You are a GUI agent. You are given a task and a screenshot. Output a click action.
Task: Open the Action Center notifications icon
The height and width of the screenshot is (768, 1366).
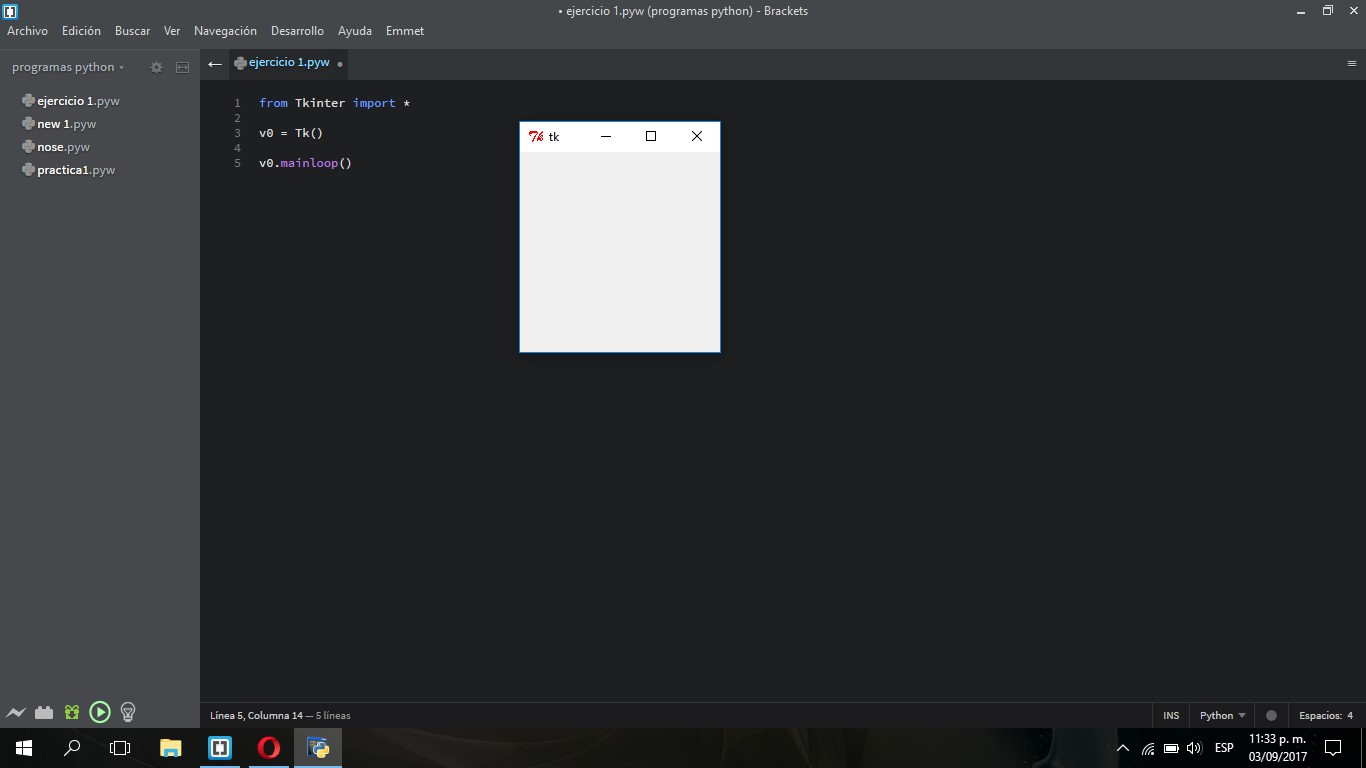click(1332, 748)
